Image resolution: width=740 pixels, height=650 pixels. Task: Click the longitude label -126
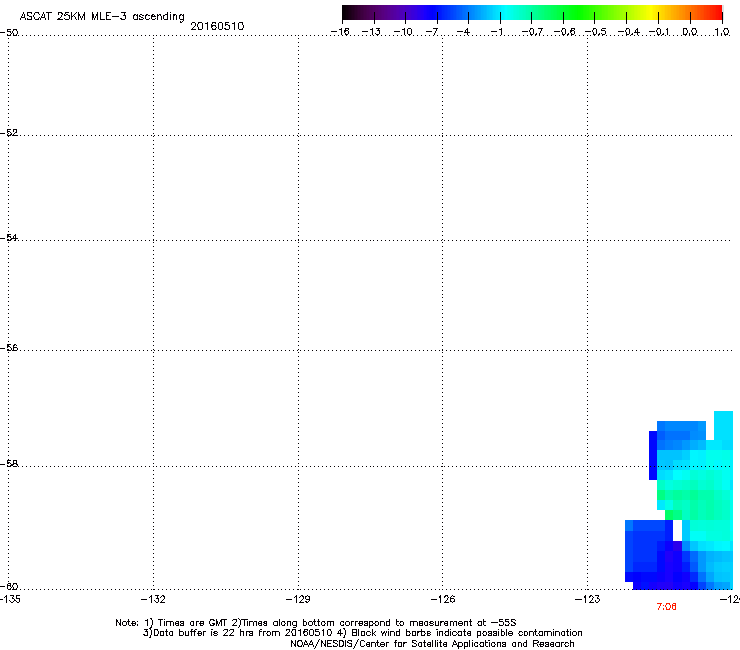point(443,599)
